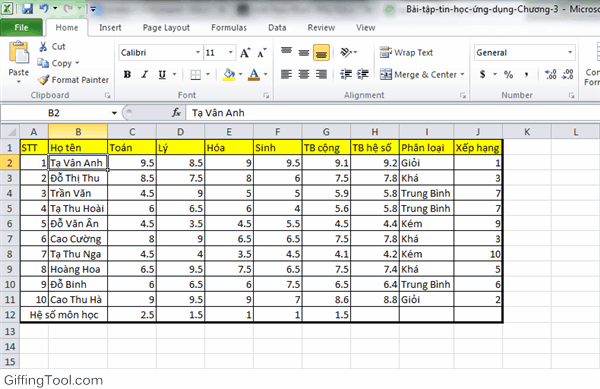The image size is (600, 389).
Task: Switch to the View tab
Action: (x=365, y=28)
